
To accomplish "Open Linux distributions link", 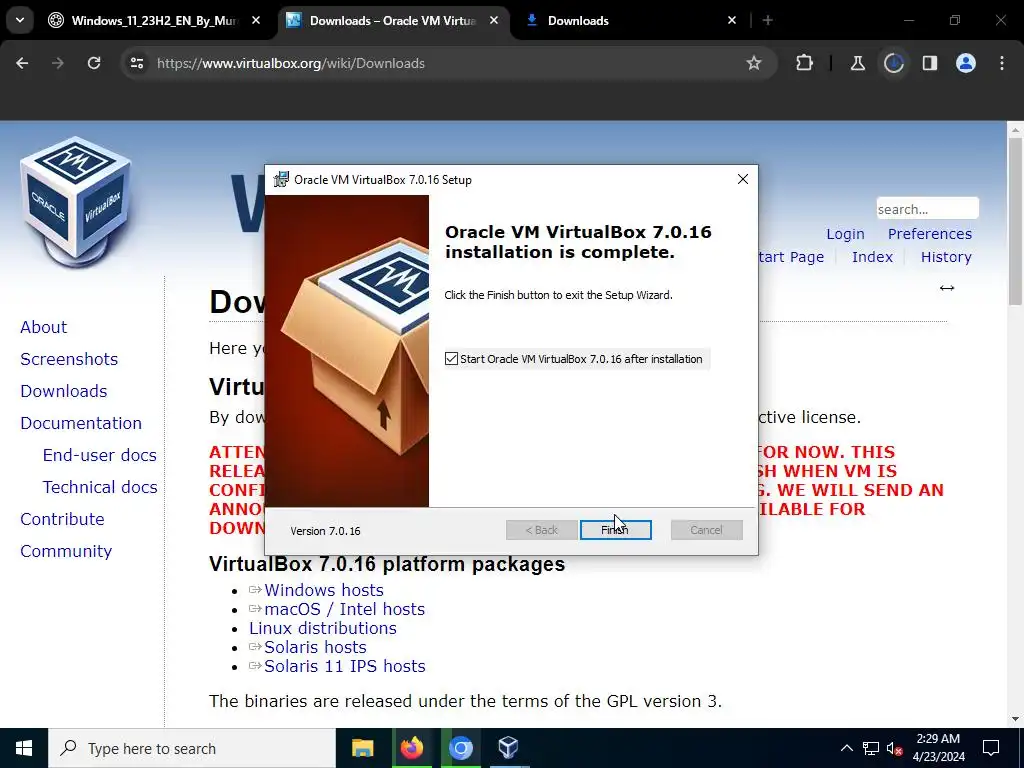I will point(323,628).
